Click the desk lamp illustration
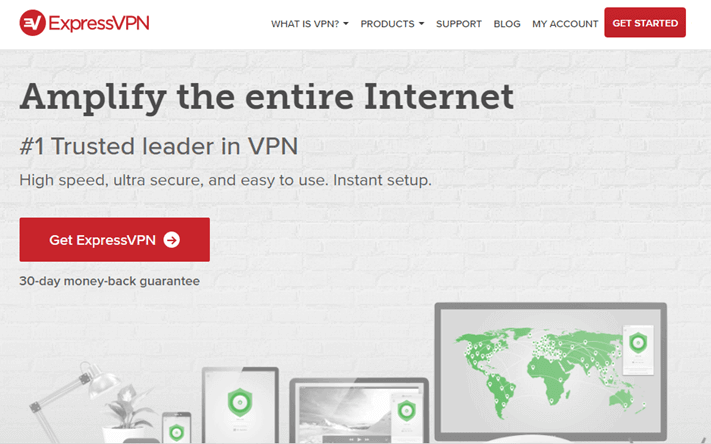711x444 pixels. click(66, 398)
